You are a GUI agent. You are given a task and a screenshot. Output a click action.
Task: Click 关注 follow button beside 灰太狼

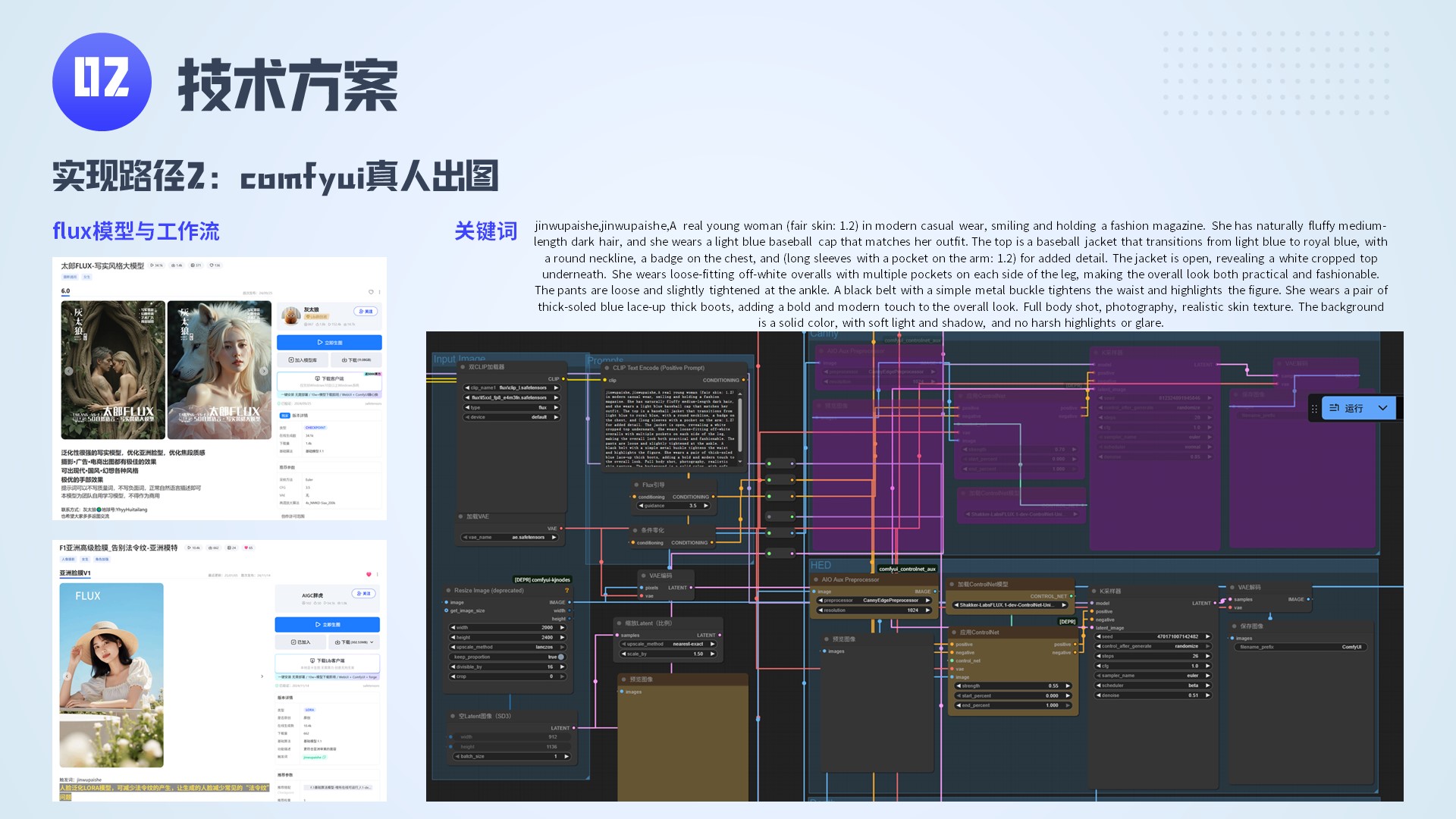tap(366, 311)
